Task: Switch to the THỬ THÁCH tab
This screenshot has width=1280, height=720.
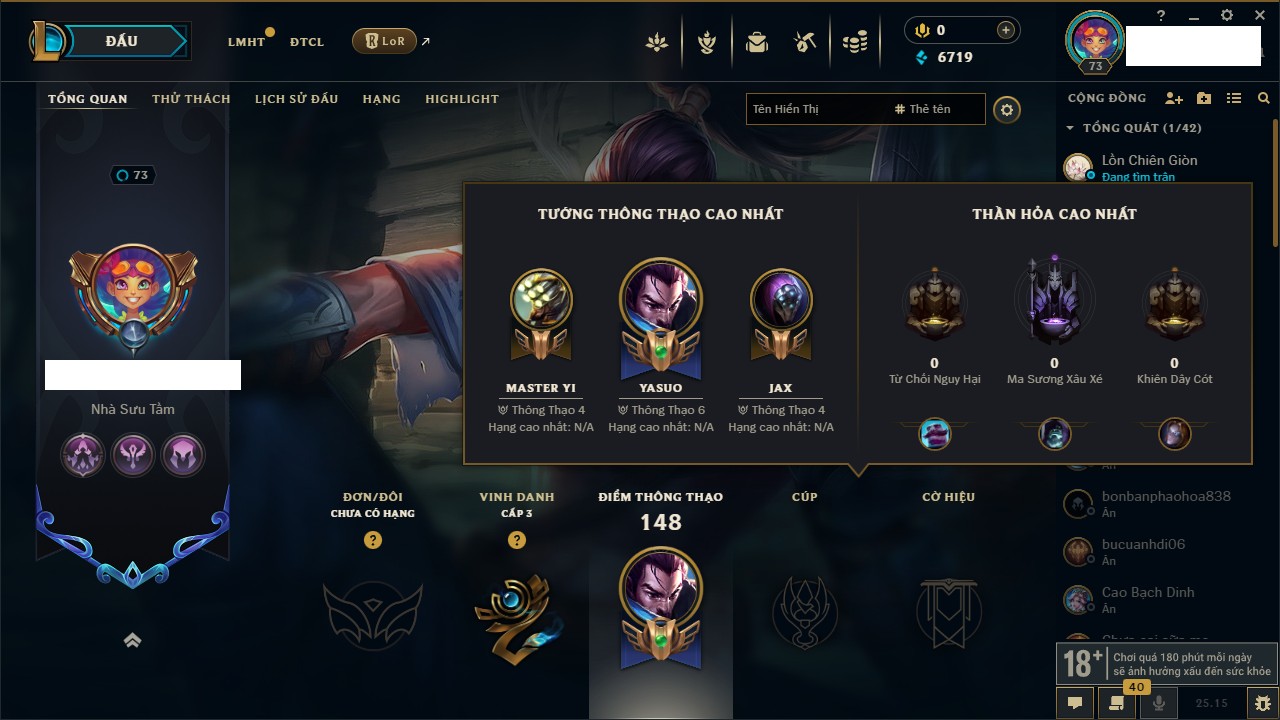Action: pyautogui.click(x=191, y=99)
